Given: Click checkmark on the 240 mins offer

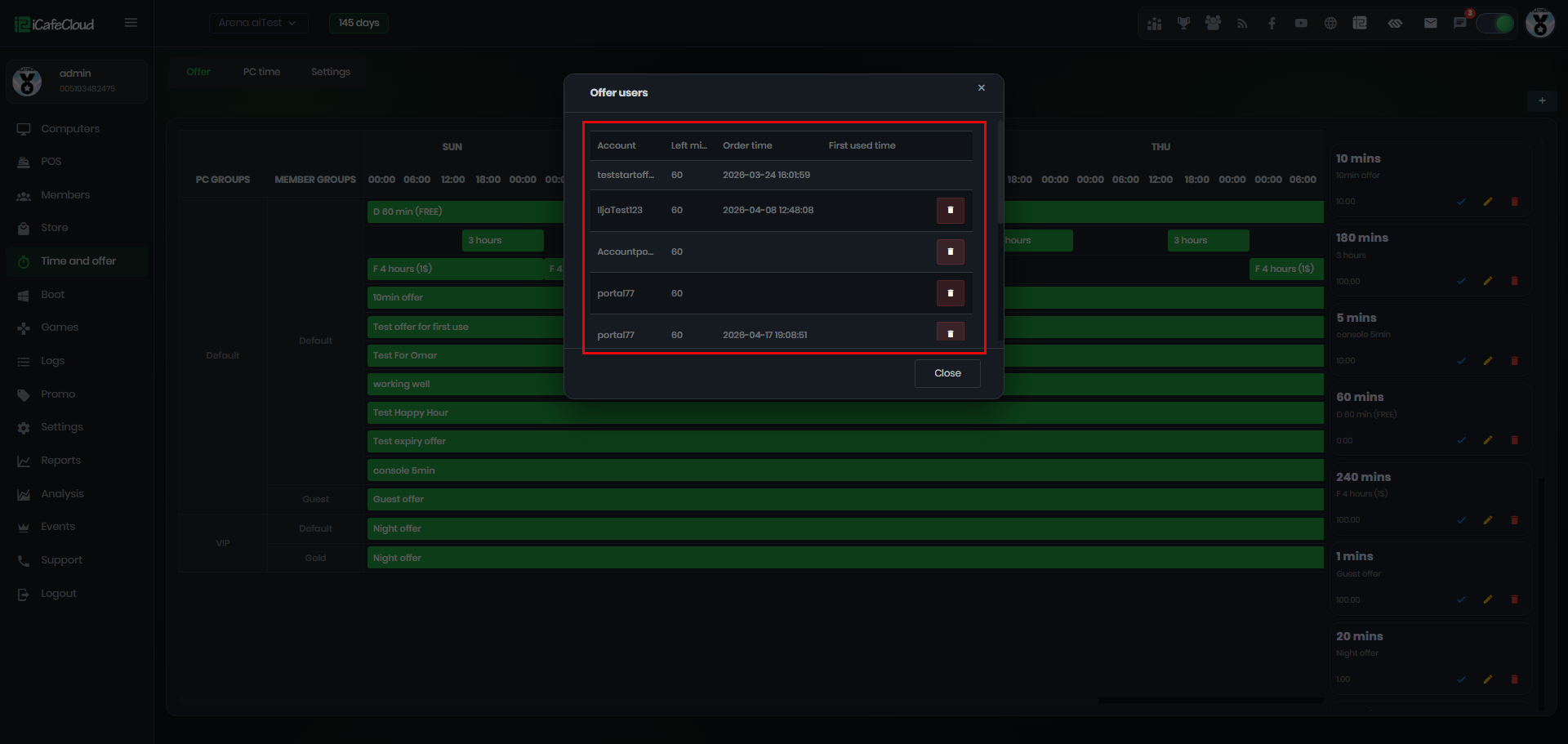Looking at the screenshot, I should (x=1461, y=520).
